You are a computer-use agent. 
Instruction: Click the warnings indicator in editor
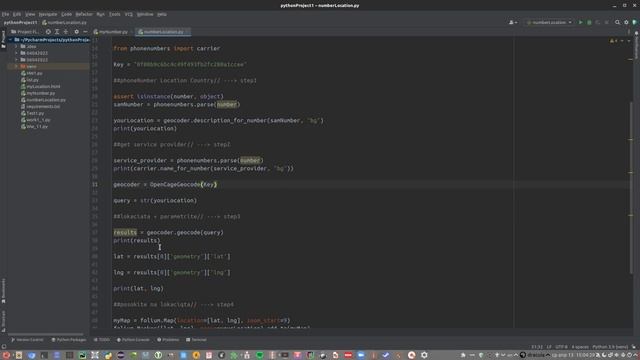tap(613, 41)
